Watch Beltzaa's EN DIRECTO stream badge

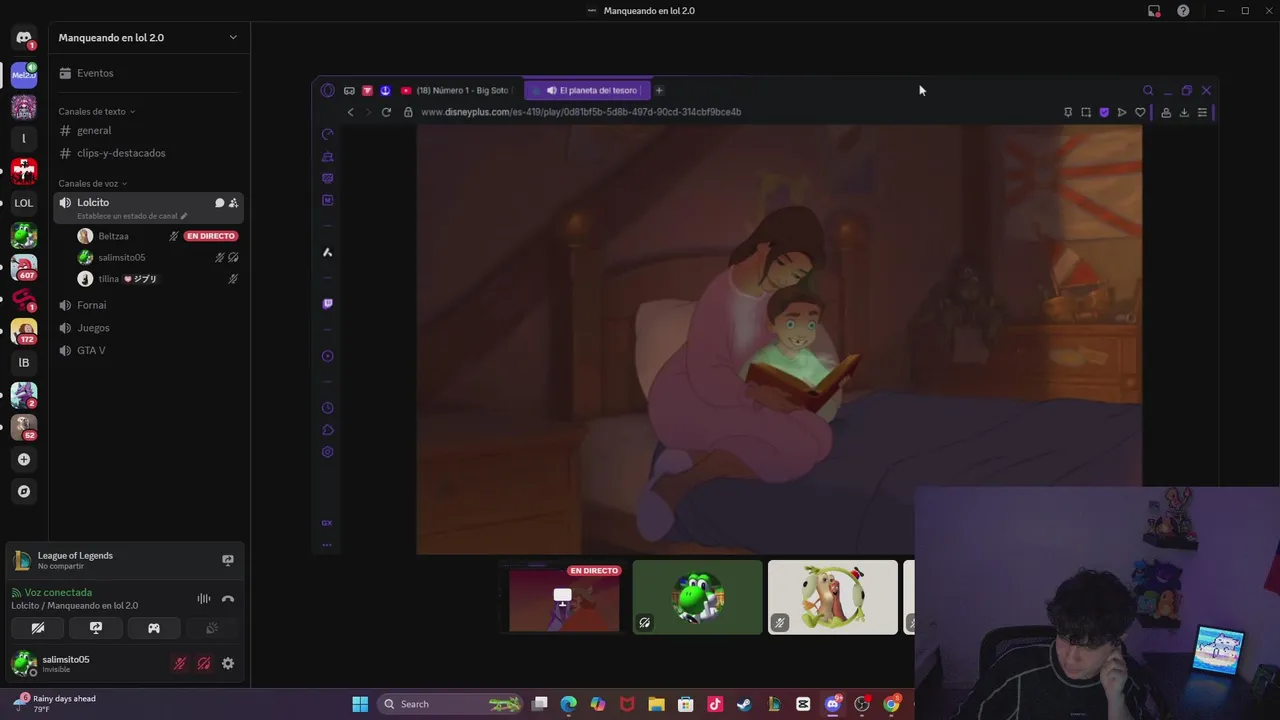pos(210,236)
